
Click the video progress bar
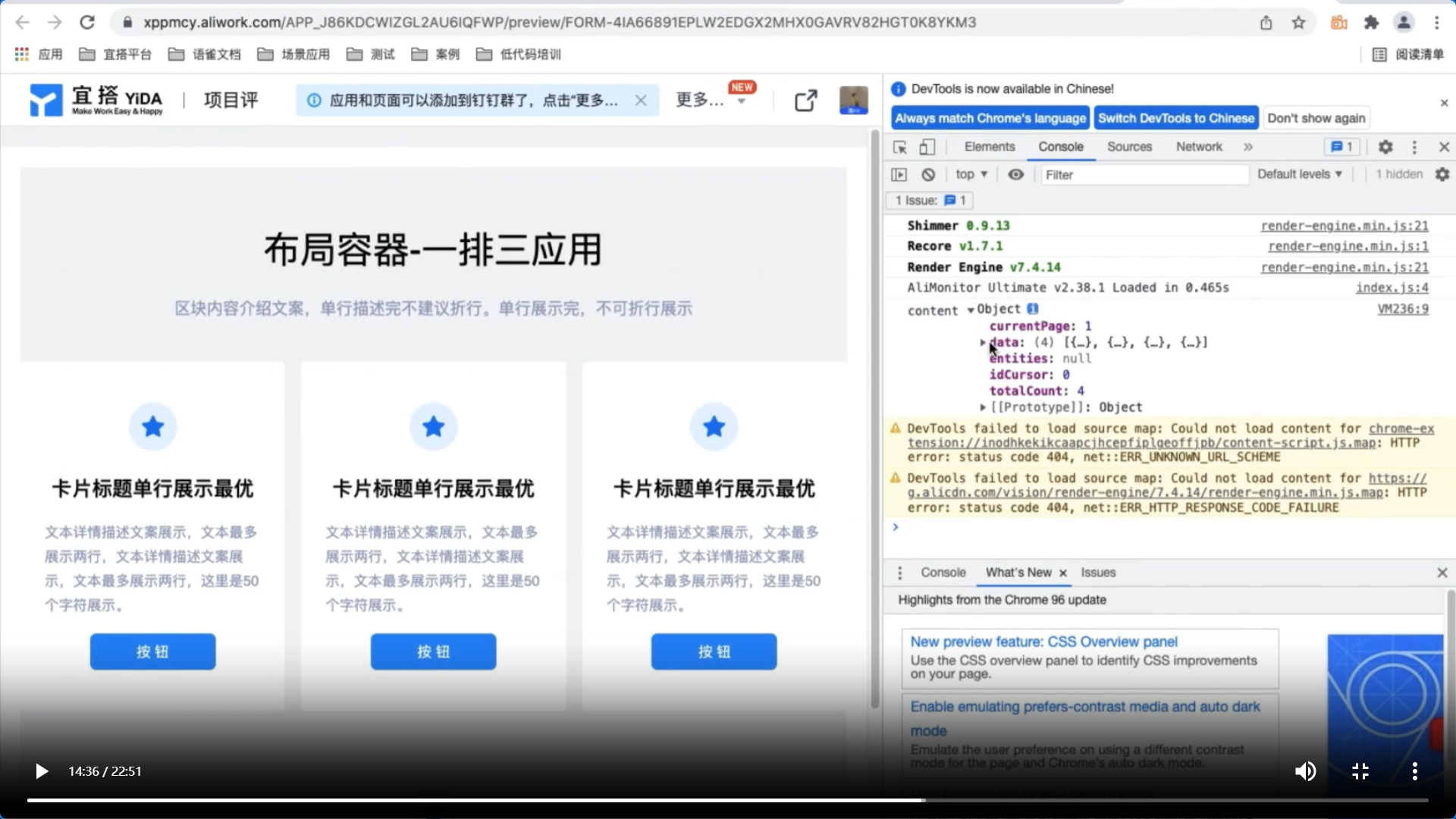(x=728, y=800)
